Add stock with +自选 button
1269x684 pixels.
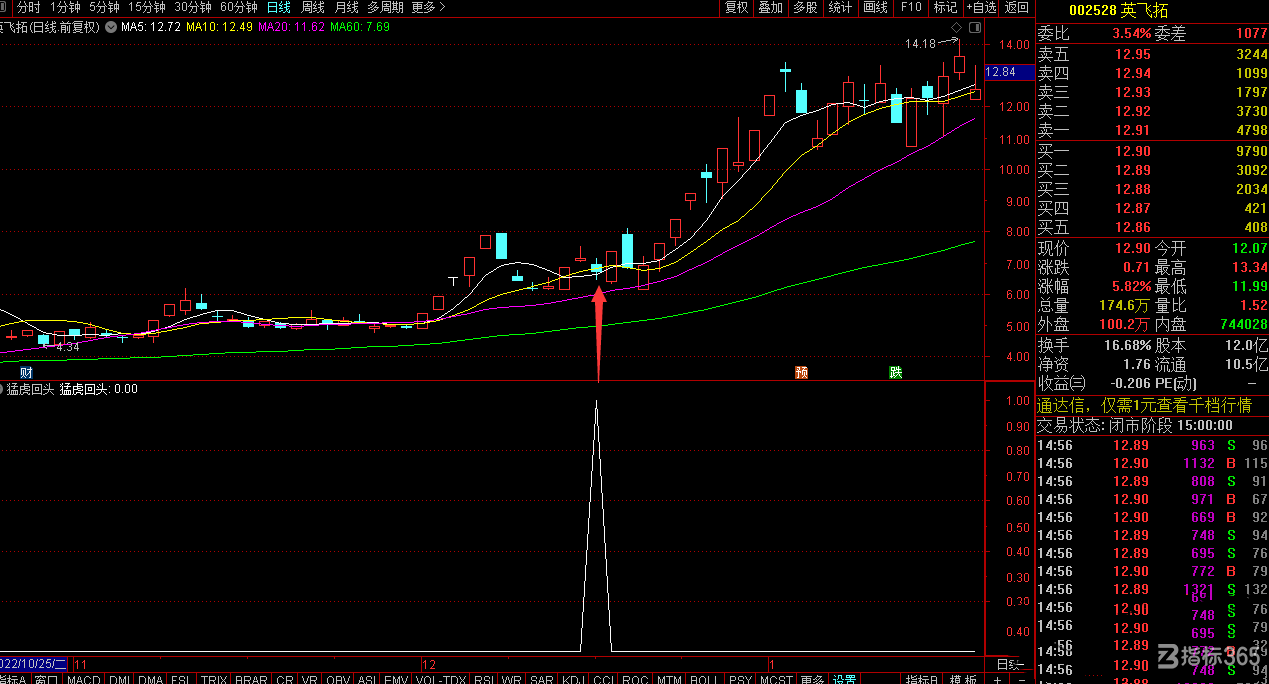coord(980,7)
